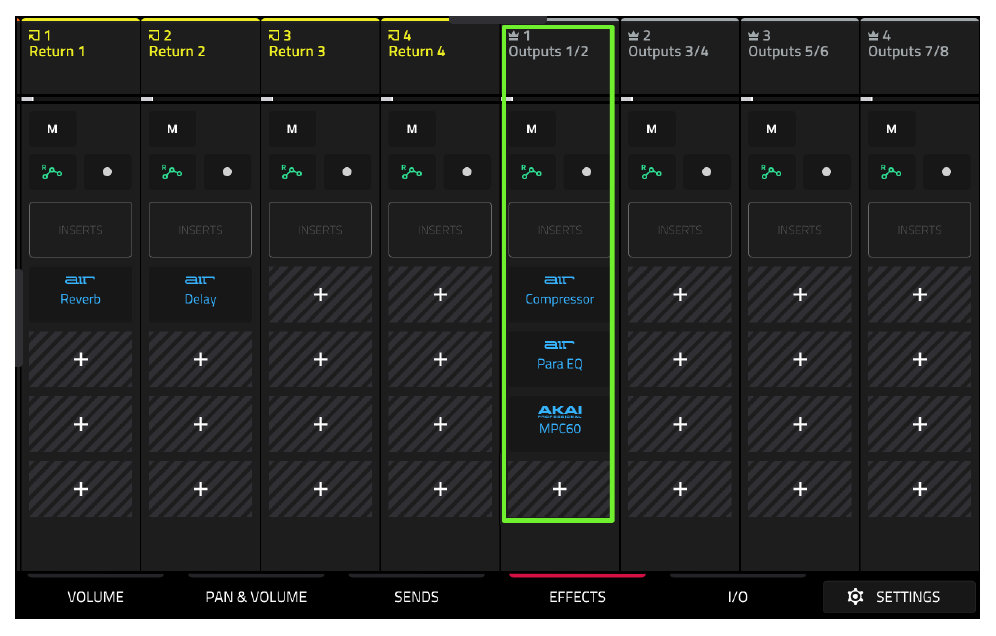This screenshot has height=636, width=996.
Task: Switch to the Pan & Volume tab
Action: 256,597
